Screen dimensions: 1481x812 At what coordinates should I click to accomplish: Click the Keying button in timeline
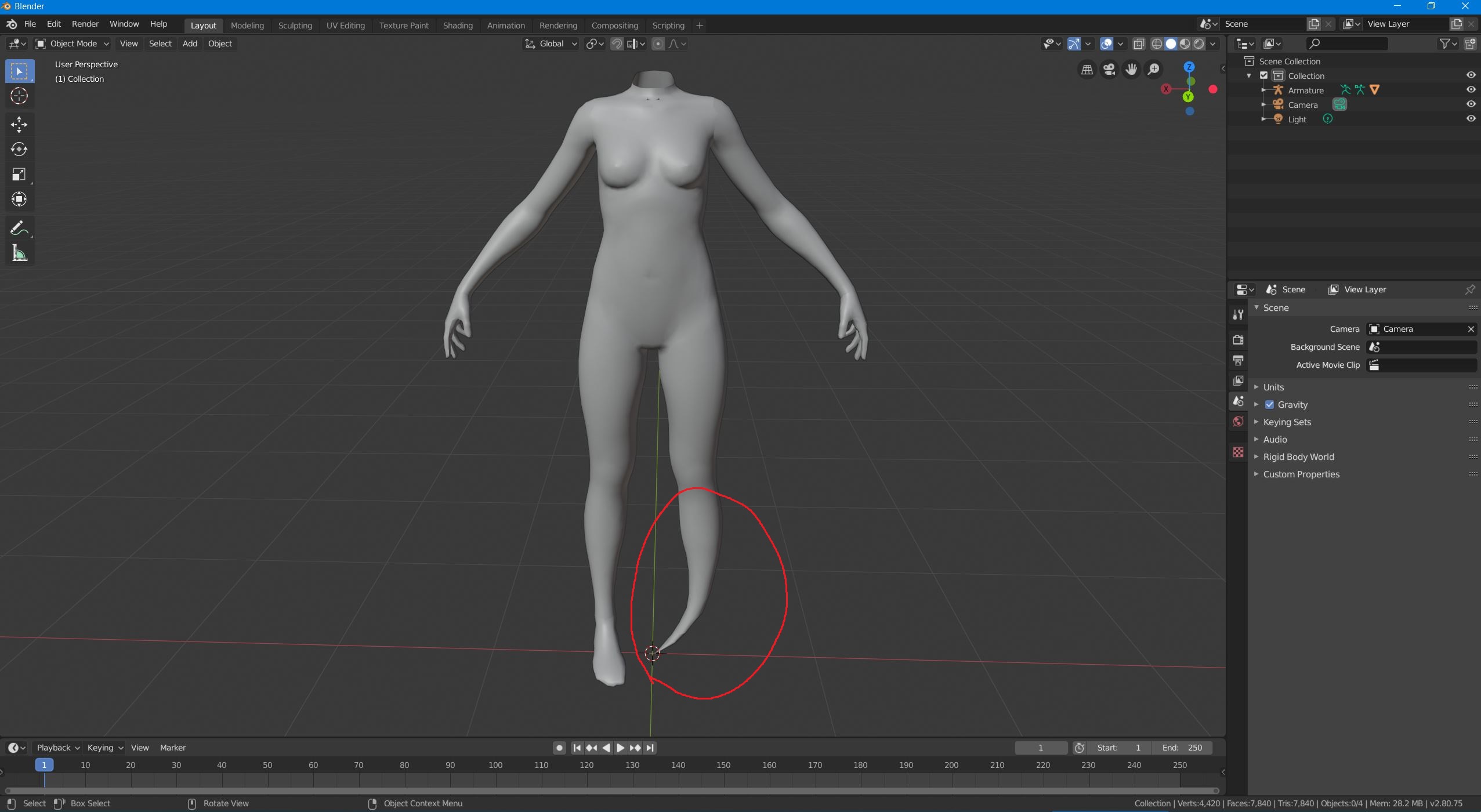[x=104, y=748]
